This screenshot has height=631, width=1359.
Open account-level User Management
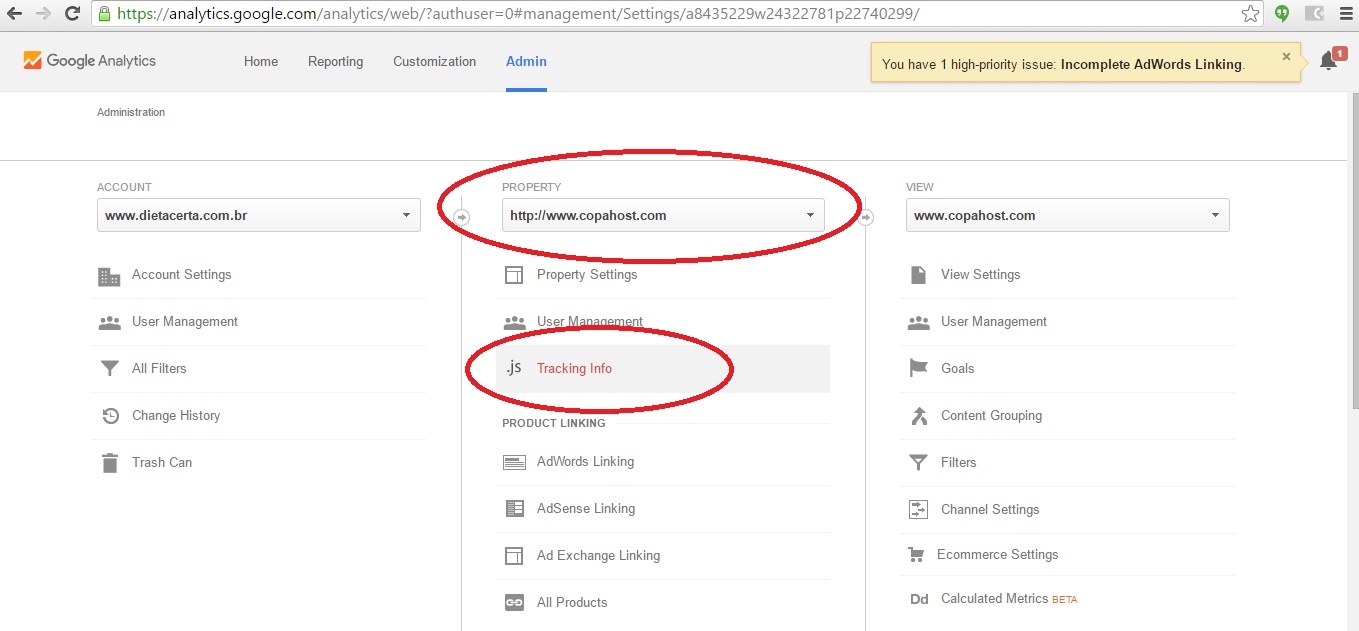(x=185, y=321)
